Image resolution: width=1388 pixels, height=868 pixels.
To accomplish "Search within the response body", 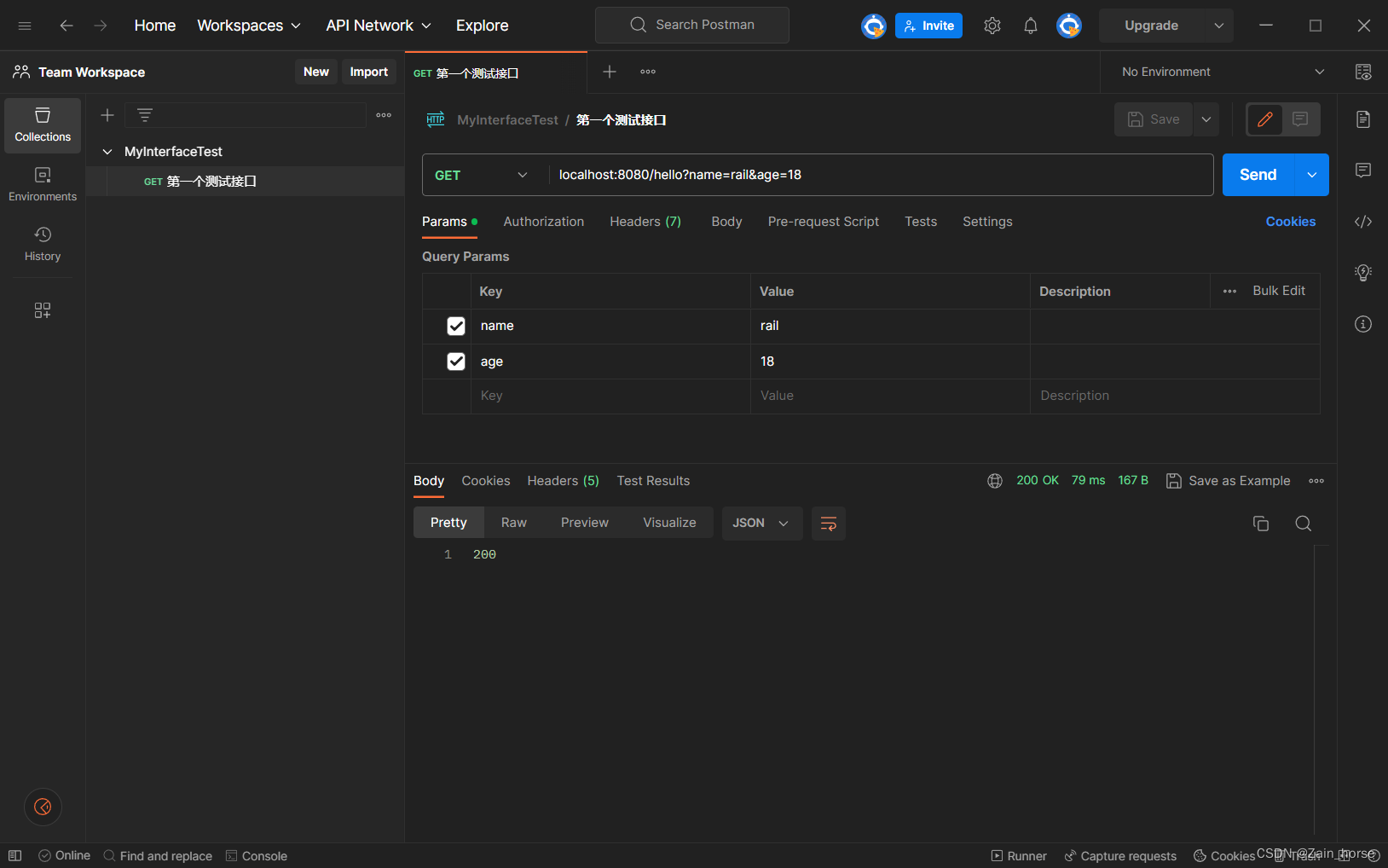I will click(x=1304, y=524).
